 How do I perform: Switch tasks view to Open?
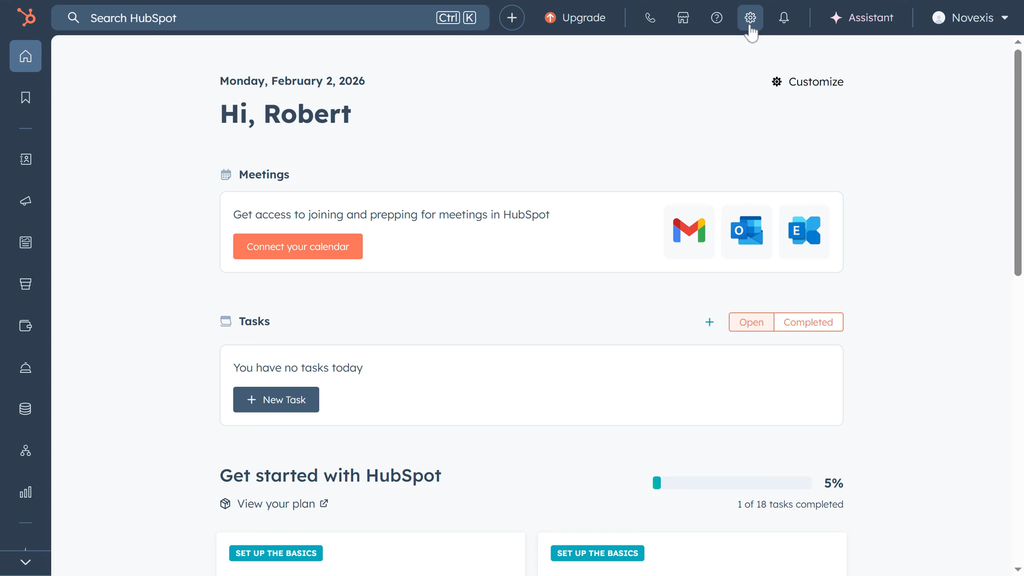[751, 322]
